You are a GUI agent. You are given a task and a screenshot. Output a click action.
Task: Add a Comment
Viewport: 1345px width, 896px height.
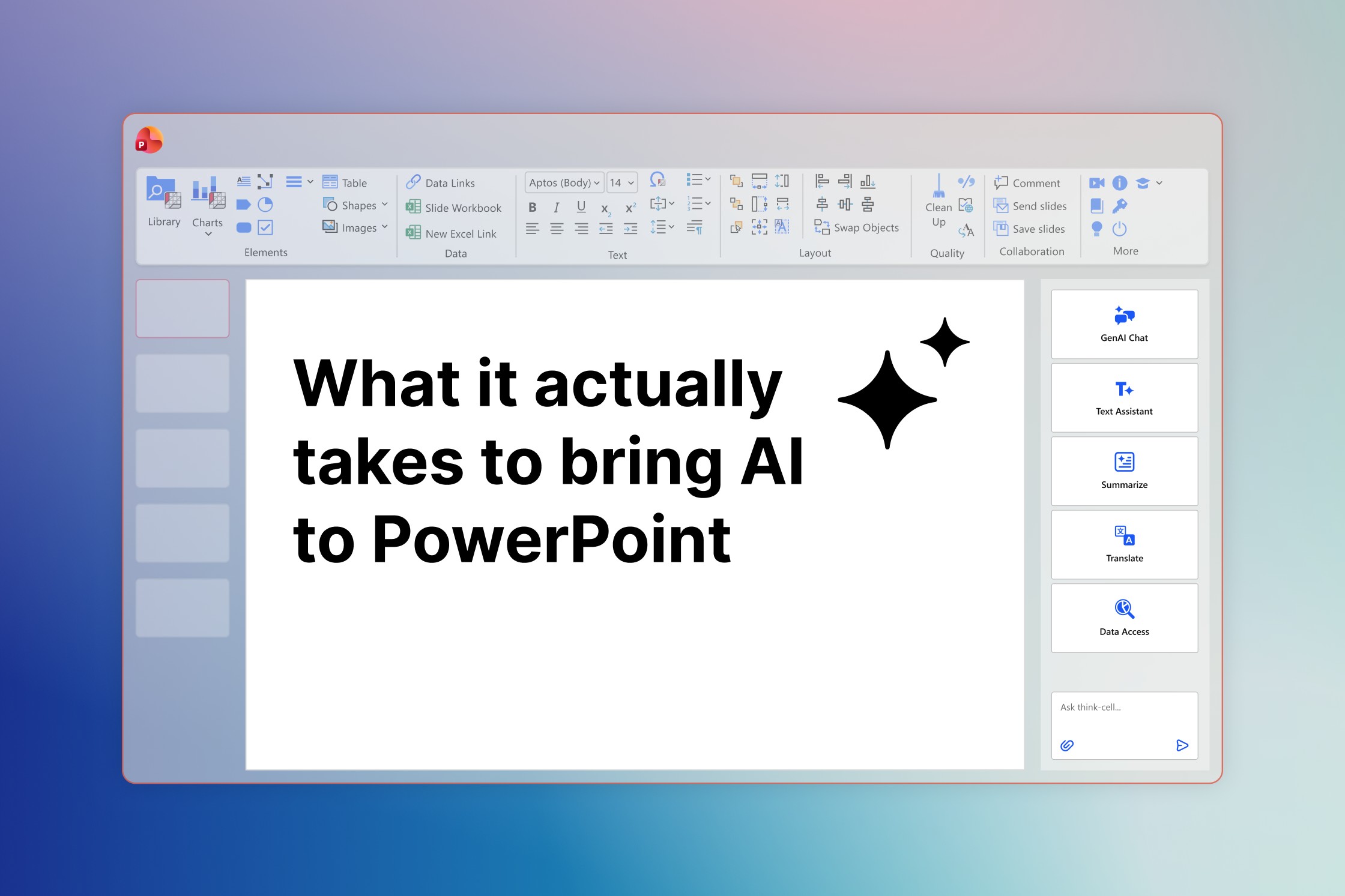click(1027, 182)
